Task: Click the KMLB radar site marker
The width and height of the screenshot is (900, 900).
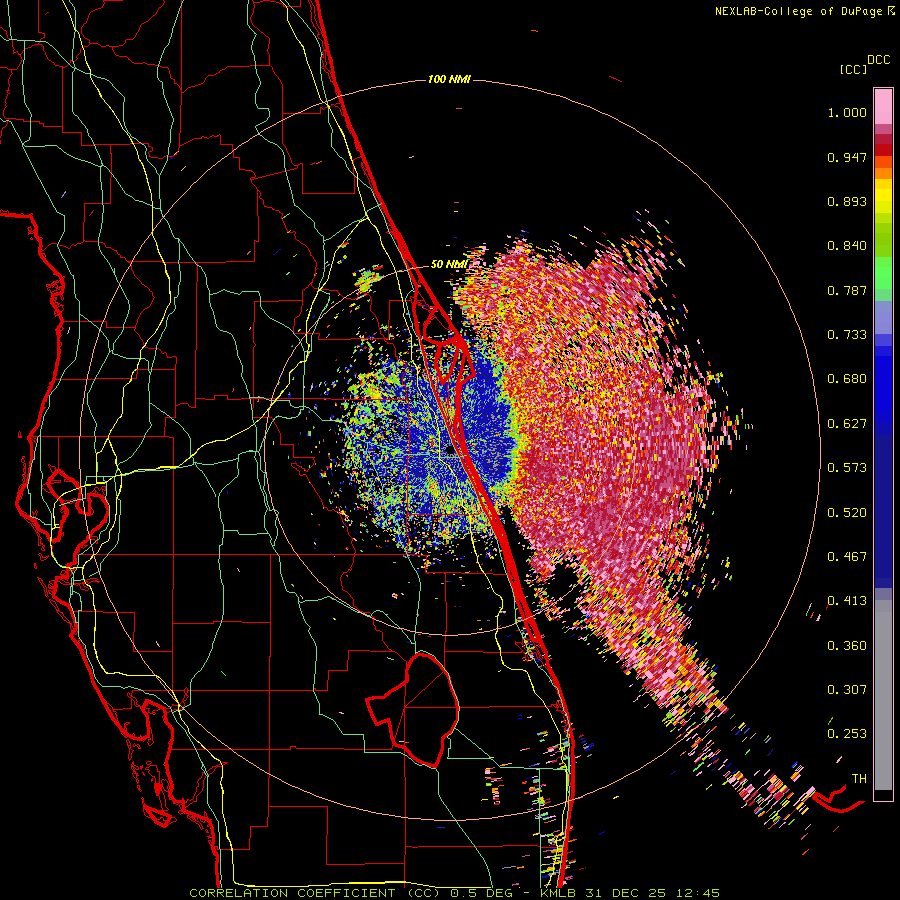Action: (x=449, y=451)
